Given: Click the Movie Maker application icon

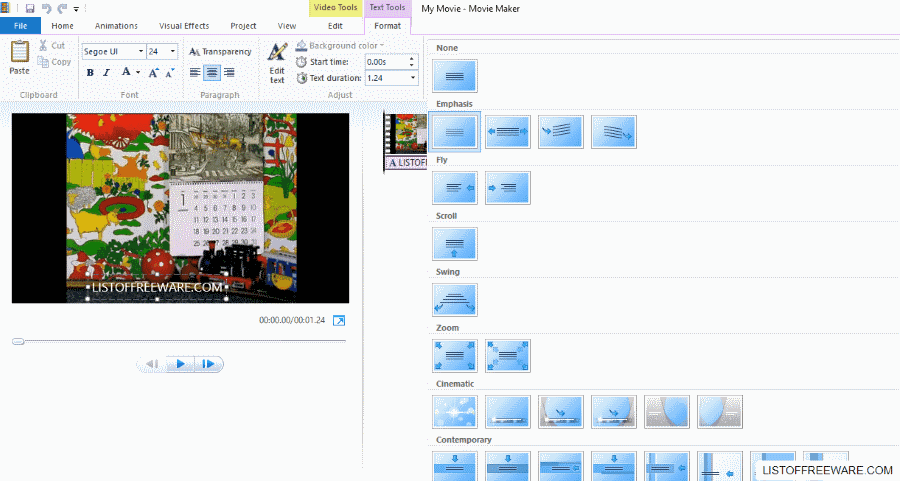Looking at the screenshot, I should click(x=5, y=7).
